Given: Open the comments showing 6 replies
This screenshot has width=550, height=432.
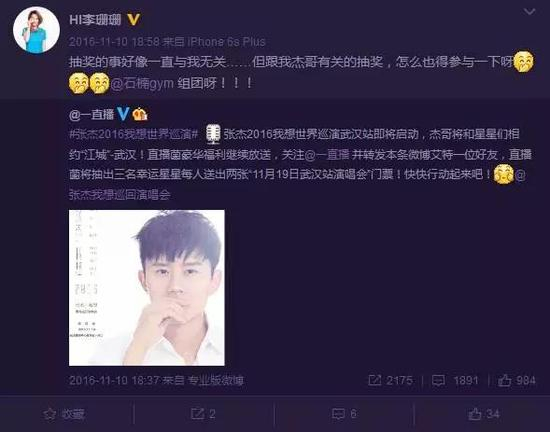Looking at the screenshot, I should tap(344, 414).
